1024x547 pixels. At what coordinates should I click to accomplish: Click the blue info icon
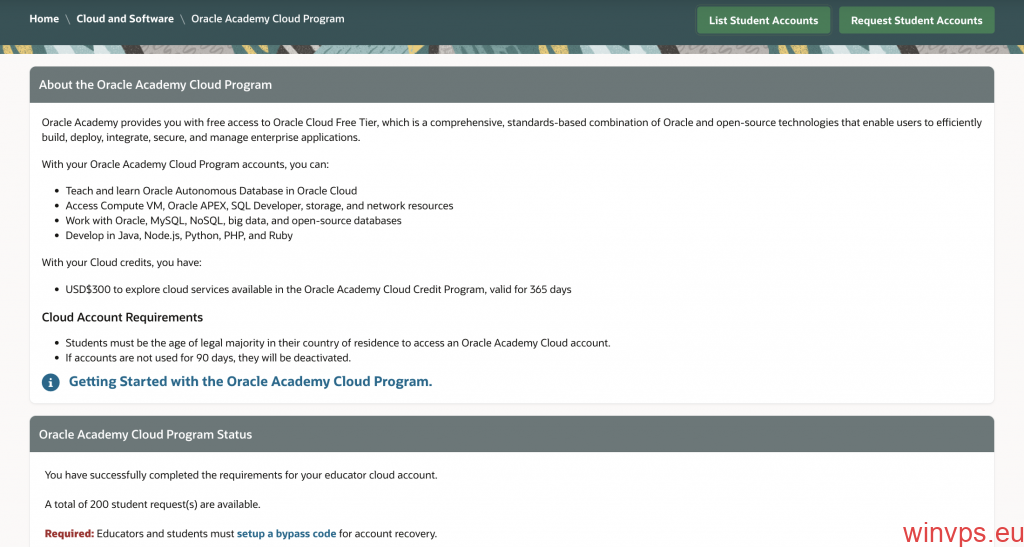pyautogui.click(x=51, y=383)
